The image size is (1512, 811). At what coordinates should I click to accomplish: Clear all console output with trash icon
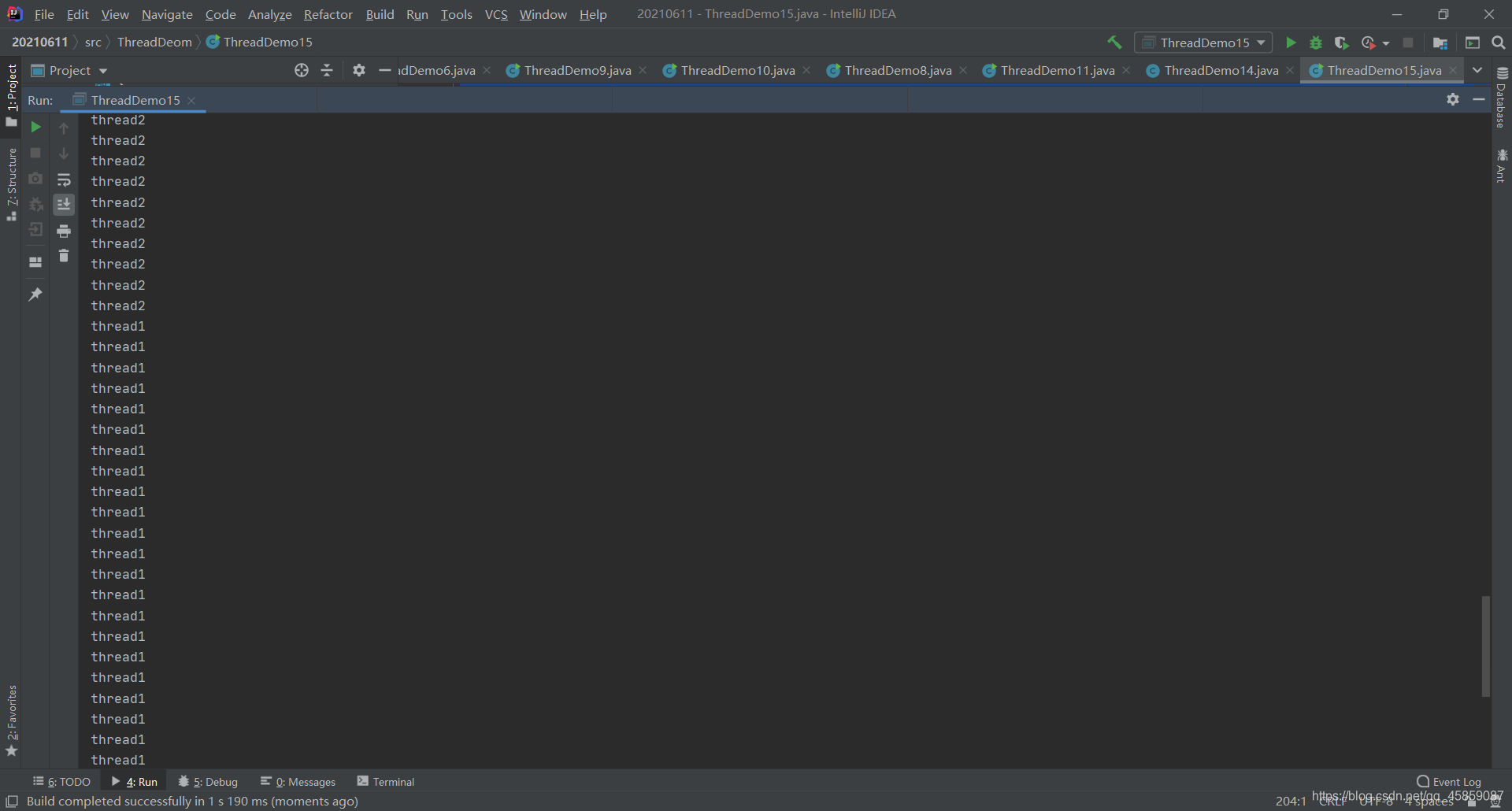coord(64,256)
